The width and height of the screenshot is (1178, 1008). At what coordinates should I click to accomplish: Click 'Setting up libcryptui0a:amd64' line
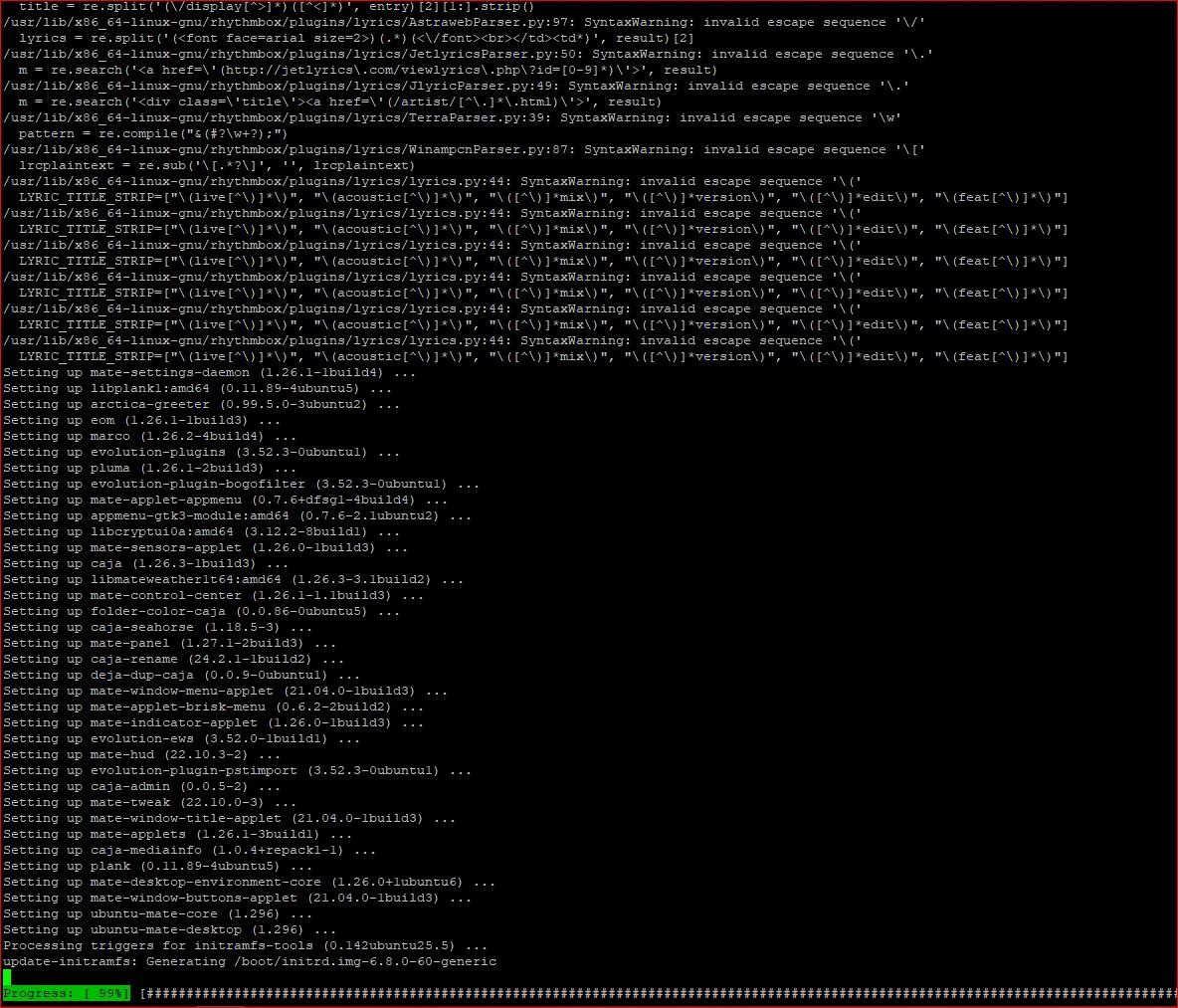click(x=201, y=531)
